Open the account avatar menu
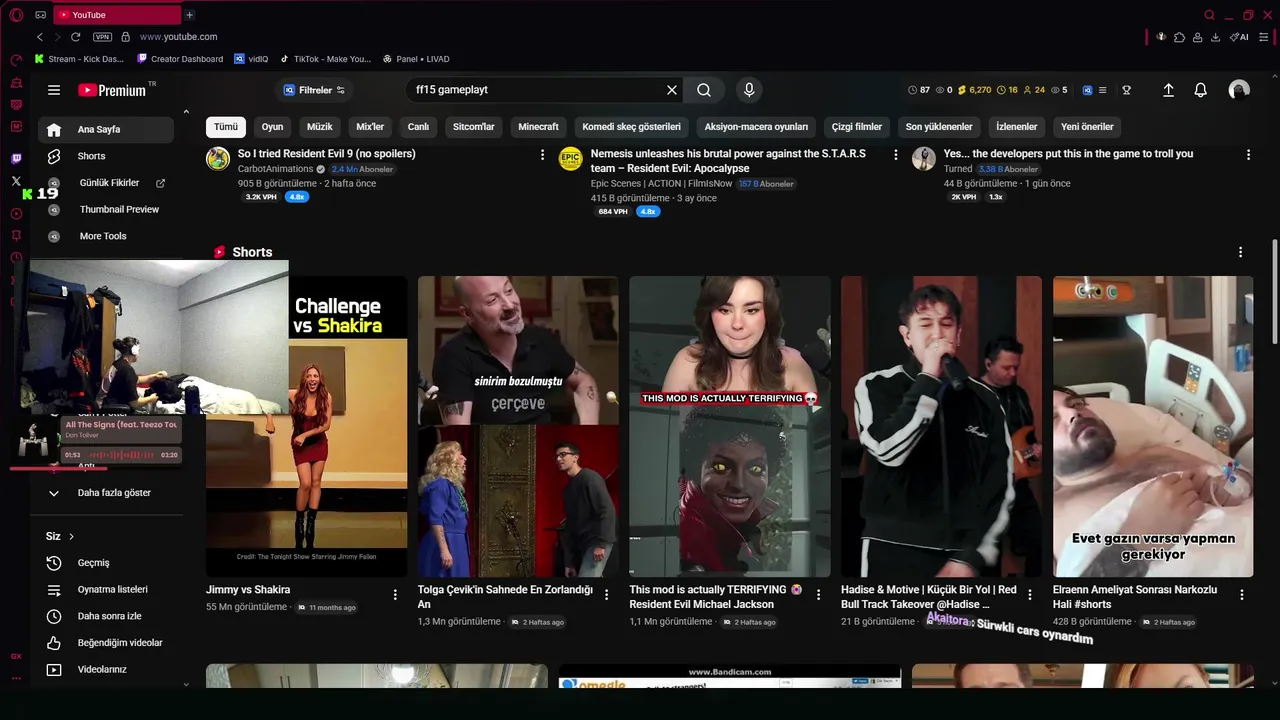 (x=1239, y=90)
